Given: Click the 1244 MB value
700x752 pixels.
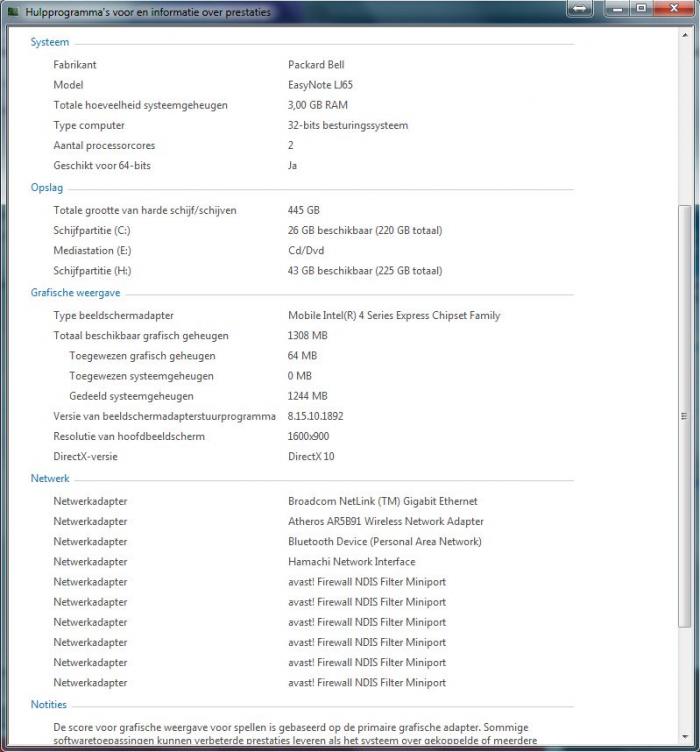Looking at the screenshot, I should (x=307, y=396).
